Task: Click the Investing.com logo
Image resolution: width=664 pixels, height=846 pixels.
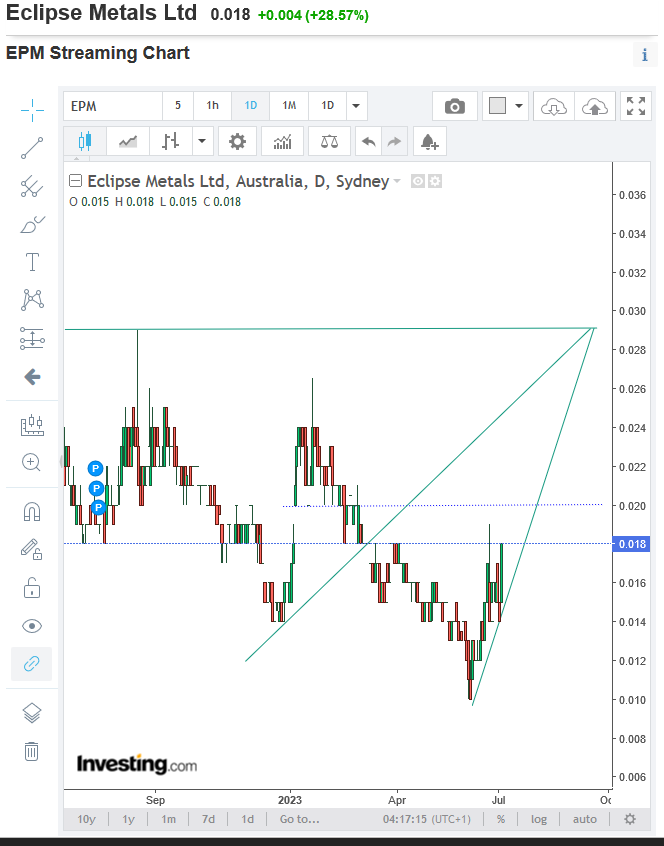Action: coord(136,764)
